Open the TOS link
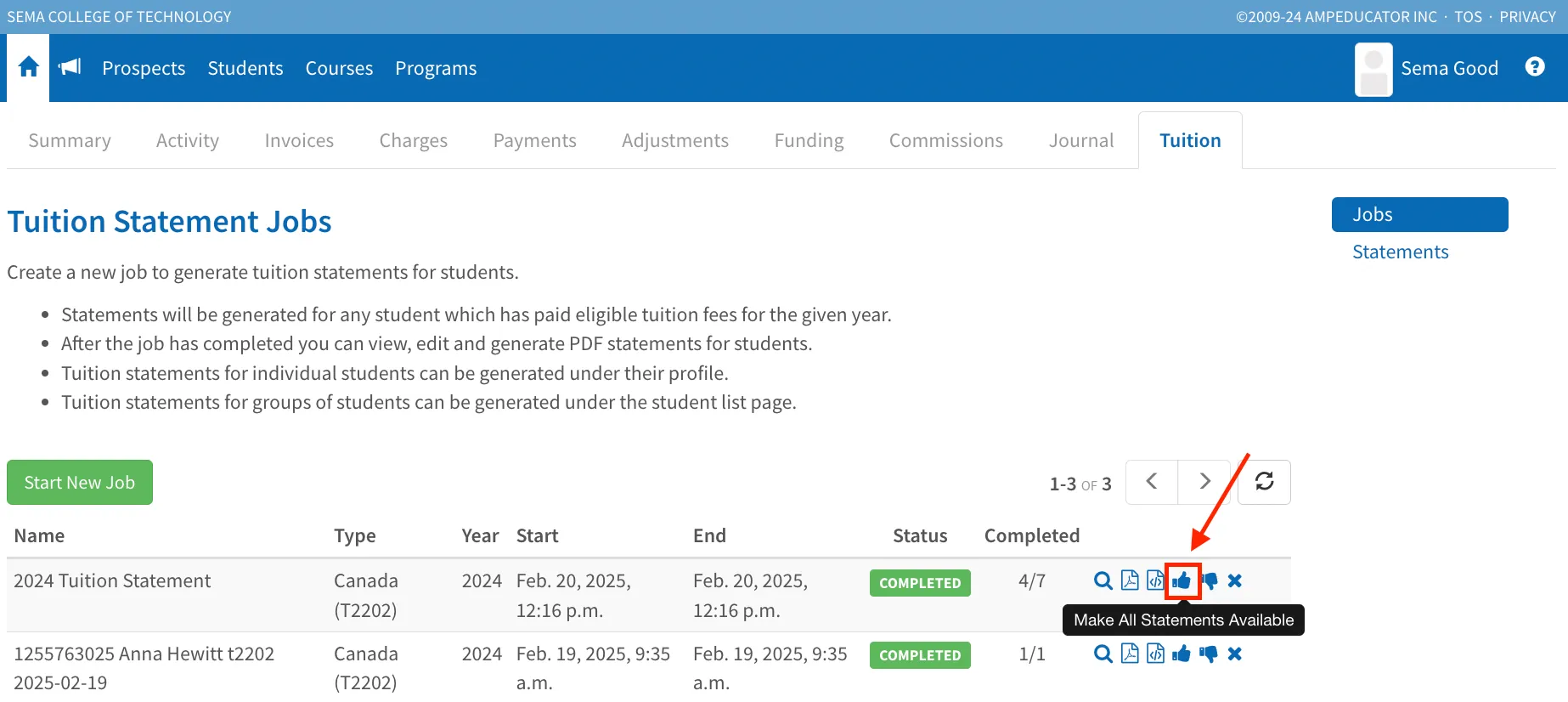Viewport: 1568px width, 702px height. [1468, 17]
